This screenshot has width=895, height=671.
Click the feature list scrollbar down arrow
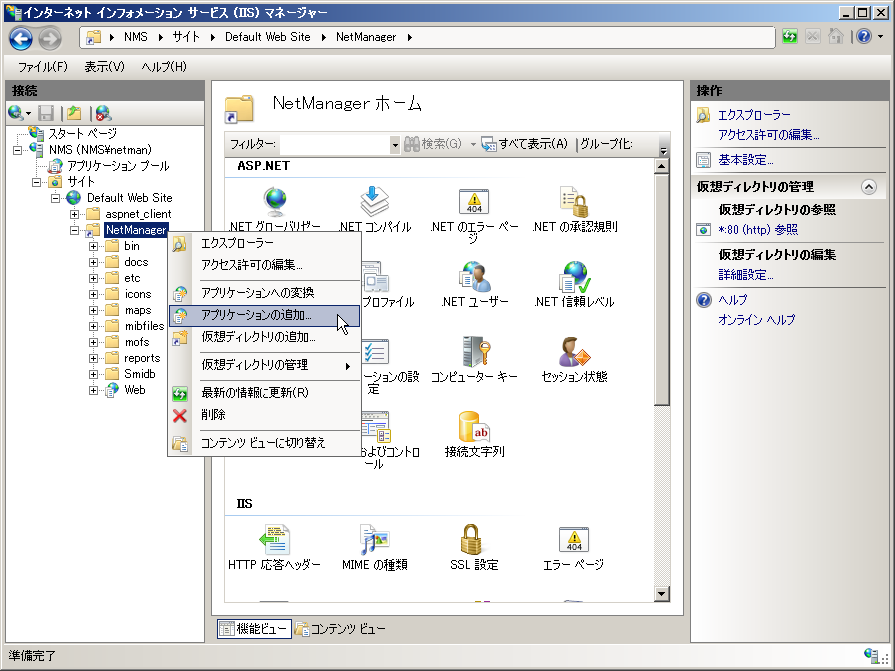pyautogui.click(x=662, y=593)
